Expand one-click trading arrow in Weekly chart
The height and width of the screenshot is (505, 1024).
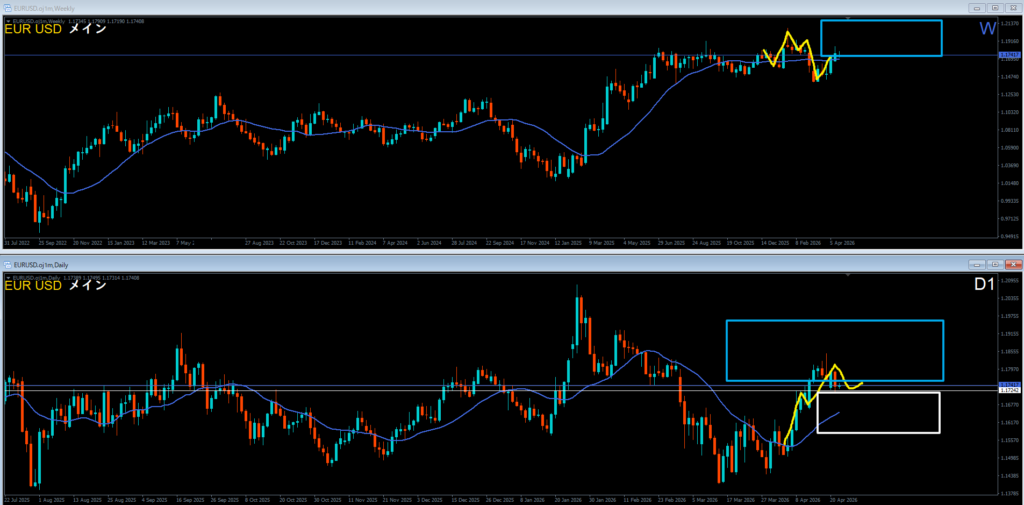(x=8, y=22)
